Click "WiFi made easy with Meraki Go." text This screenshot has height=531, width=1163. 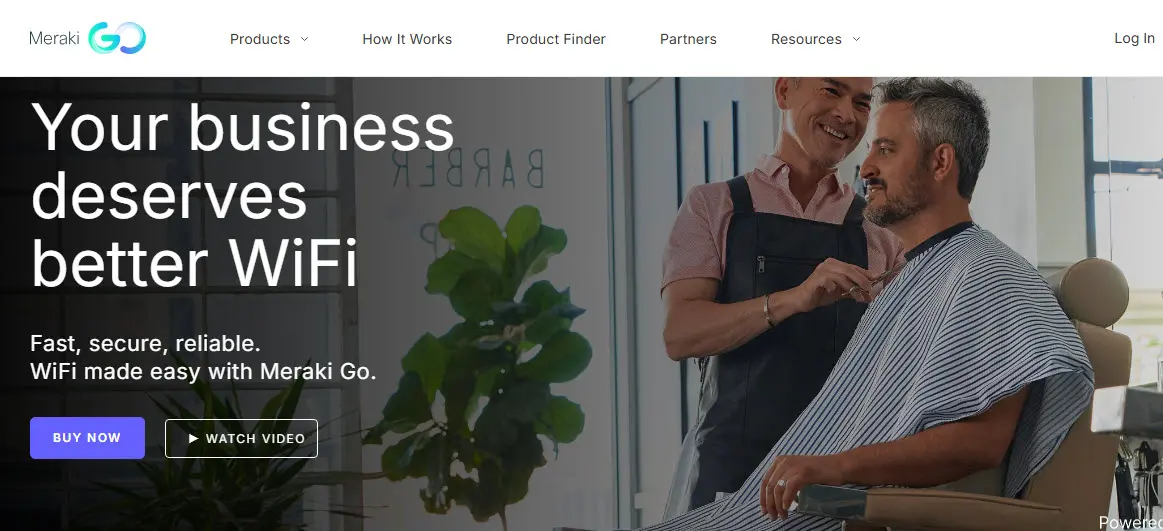[203, 371]
